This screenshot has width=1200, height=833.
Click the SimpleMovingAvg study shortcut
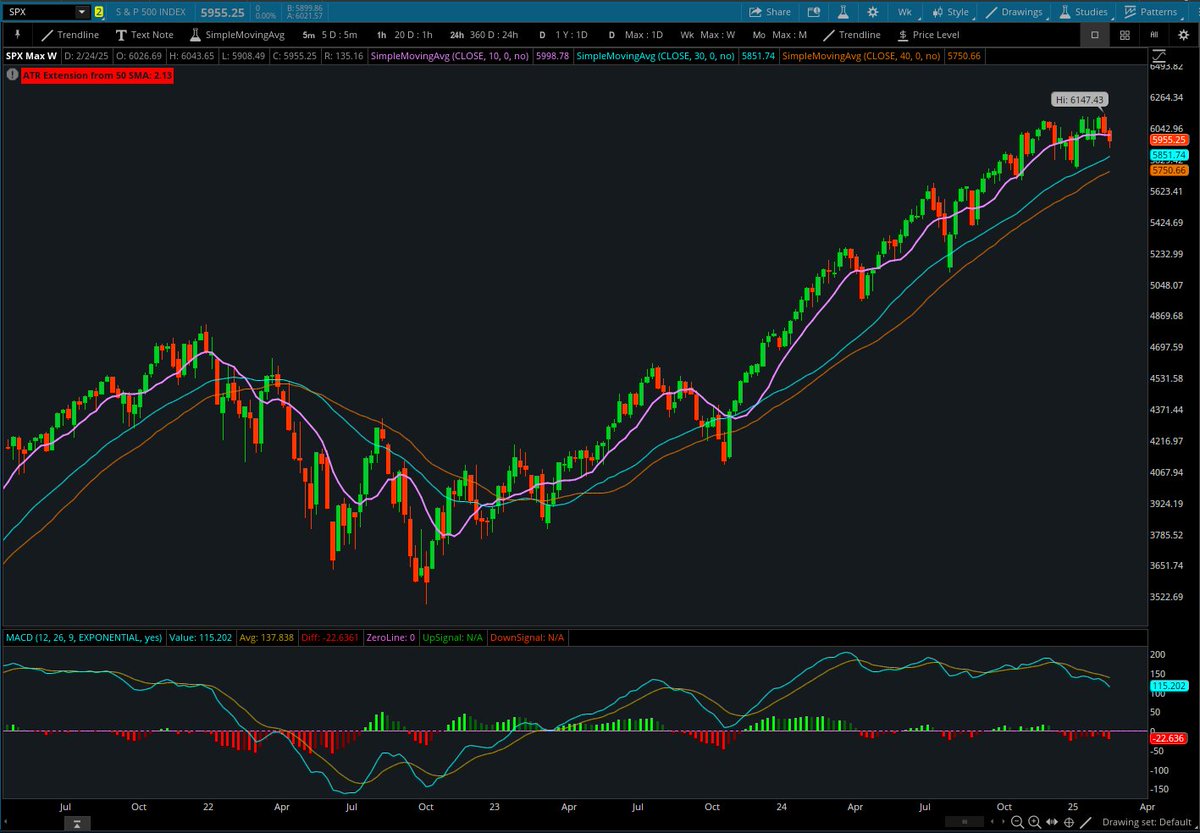point(237,34)
